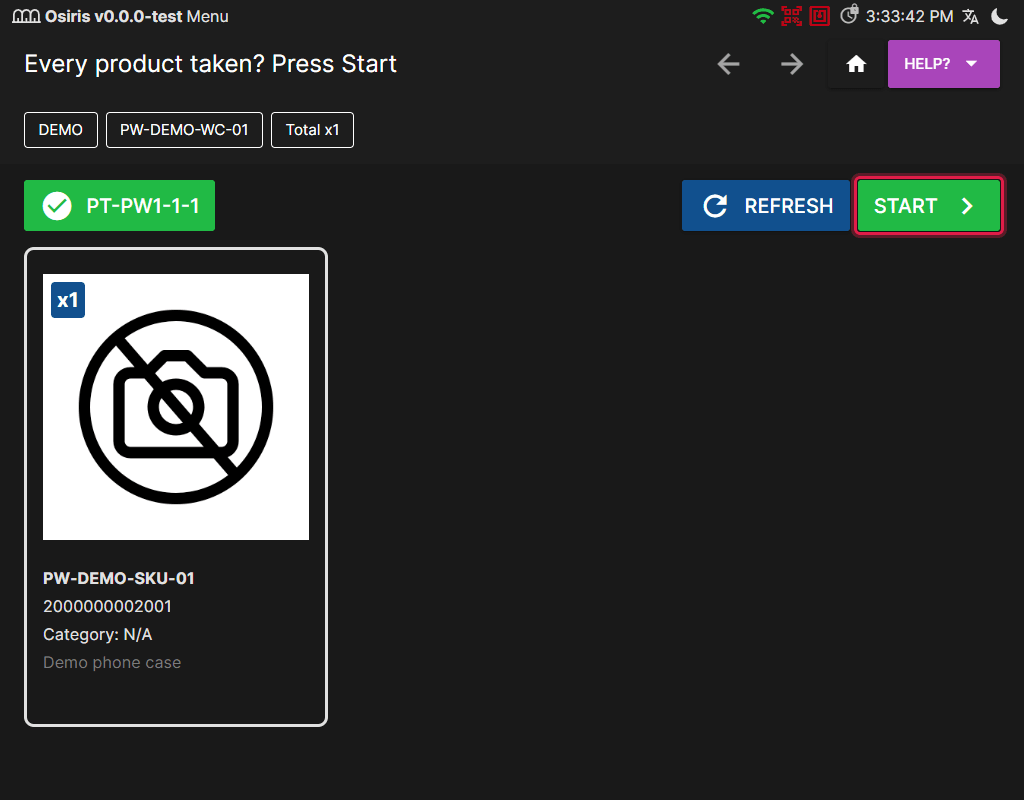
Task: Go back with the left arrow
Action: (728, 64)
